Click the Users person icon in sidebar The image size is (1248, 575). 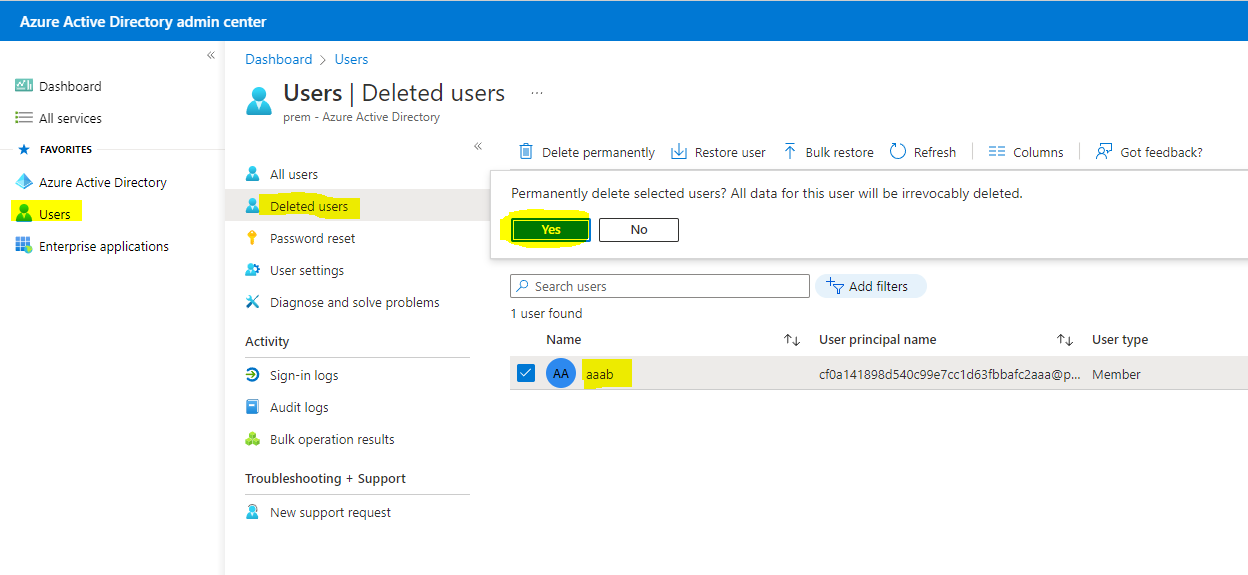coord(24,214)
